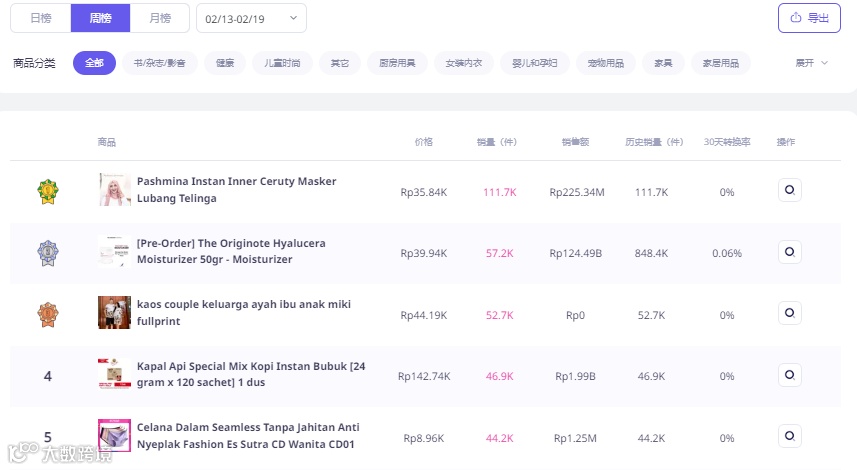Expand the category list with 展开
The width and height of the screenshot is (857, 470).
click(811, 63)
